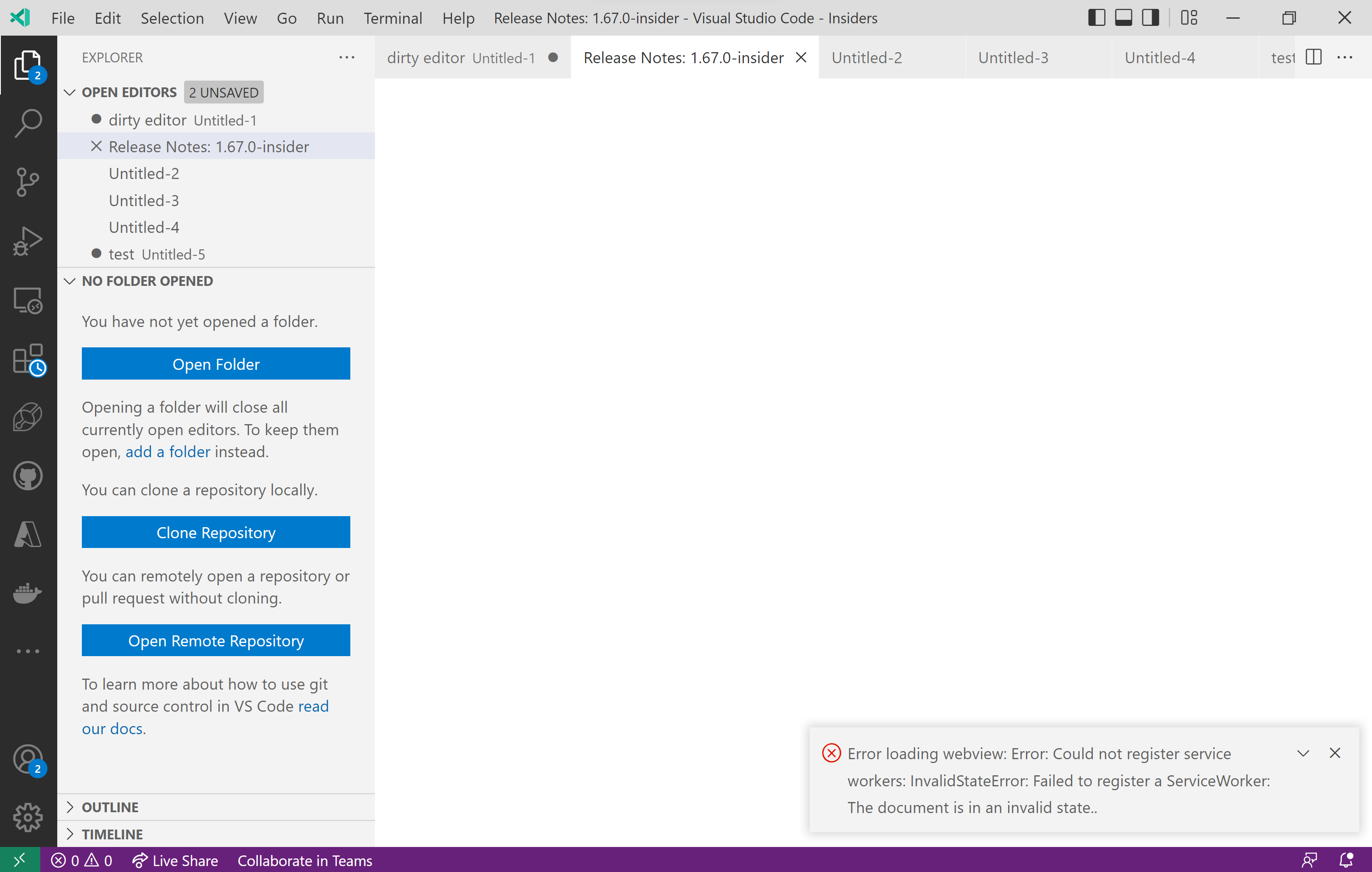This screenshot has height=872, width=1372.
Task: Click the 2 UNSAVED badge
Action: 224,92
